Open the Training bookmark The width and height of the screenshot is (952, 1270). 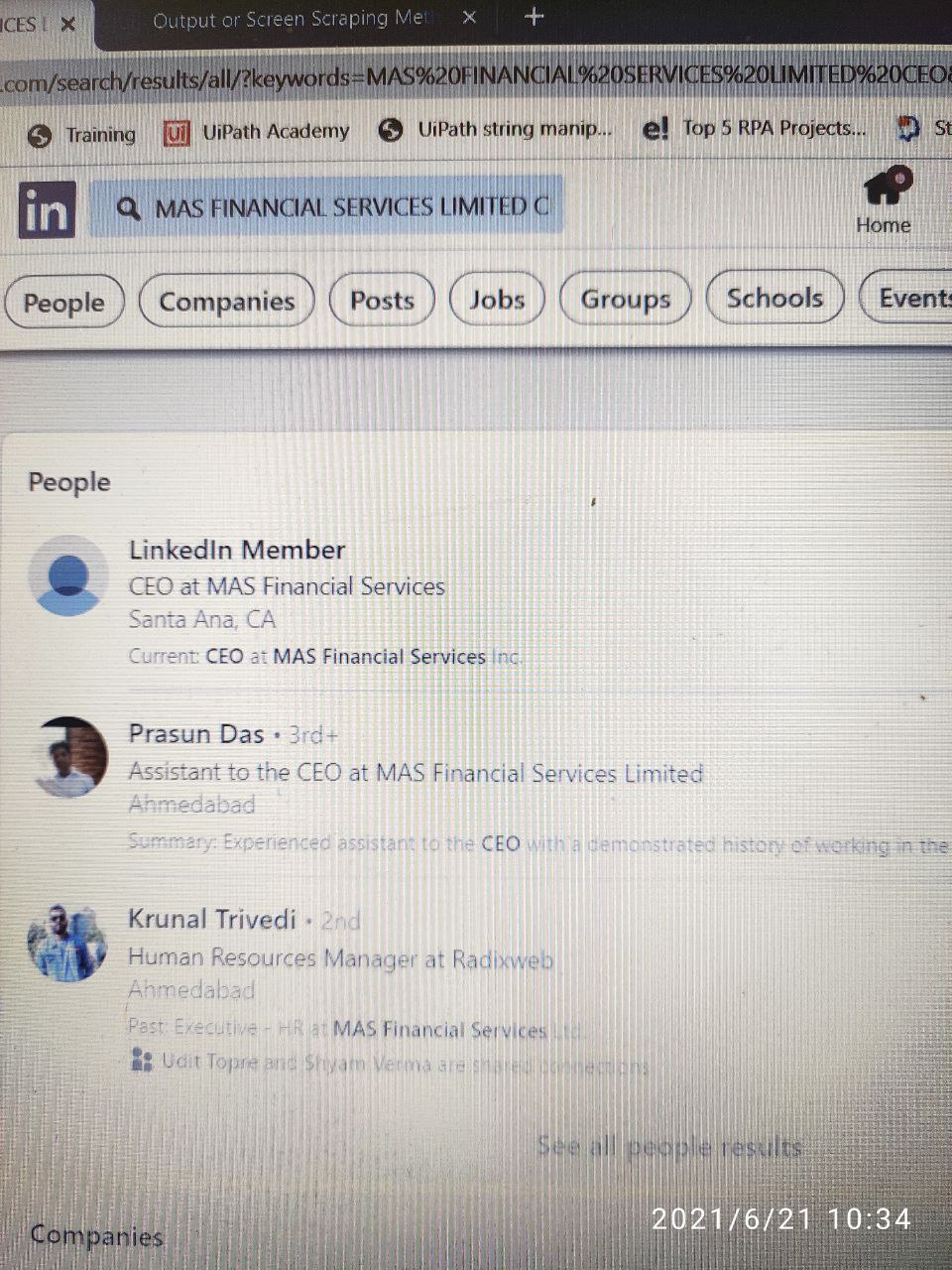pos(82,135)
